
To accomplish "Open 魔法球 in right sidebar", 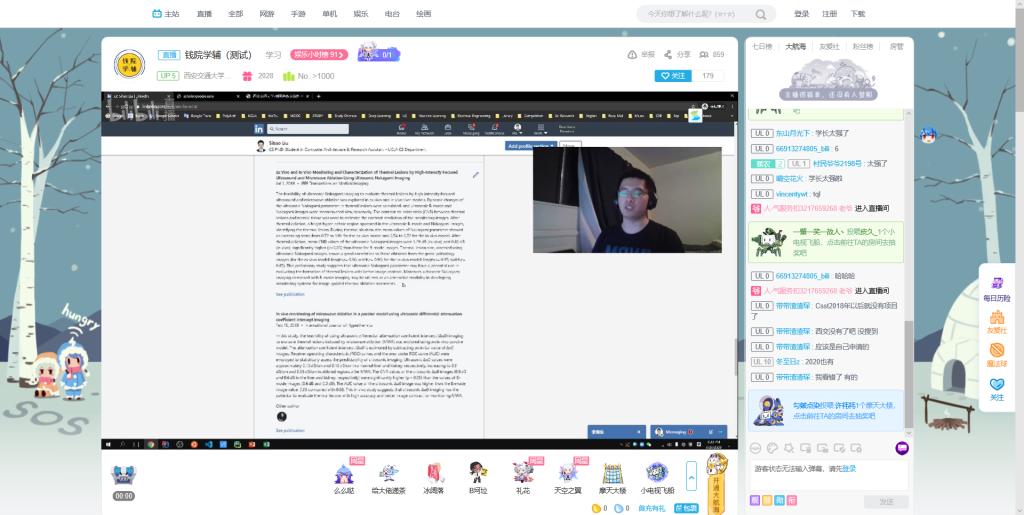I will pos(997,354).
